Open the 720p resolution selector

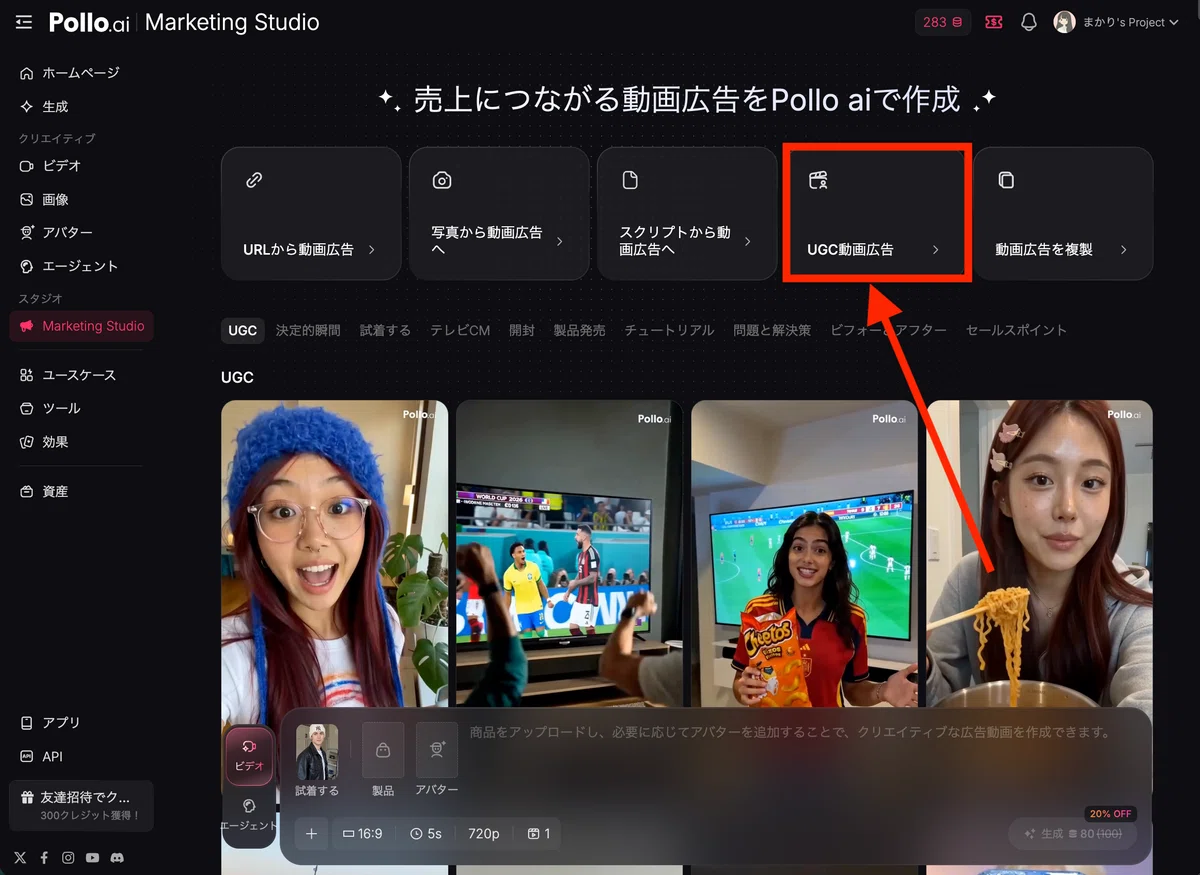tap(484, 833)
